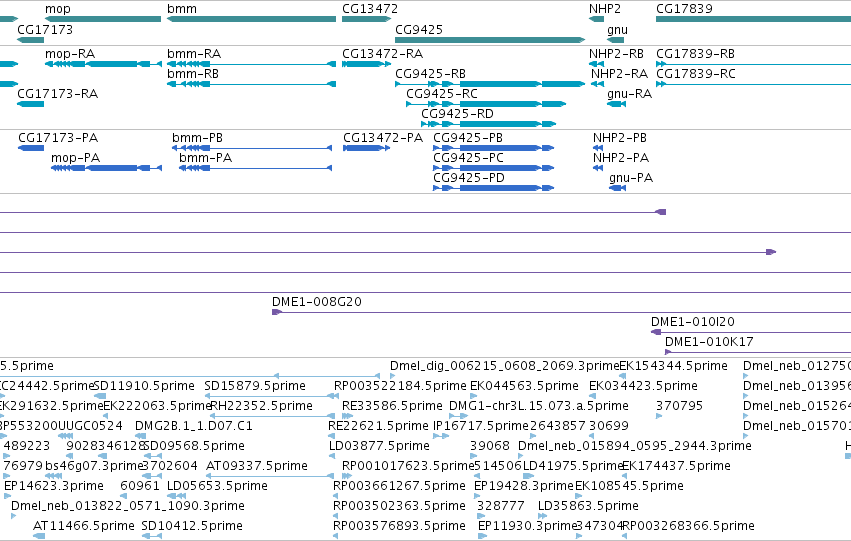The width and height of the screenshot is (851, 541).
Task: Click the CG9425-PB protein feature
Action: click(x=493, y=148)
